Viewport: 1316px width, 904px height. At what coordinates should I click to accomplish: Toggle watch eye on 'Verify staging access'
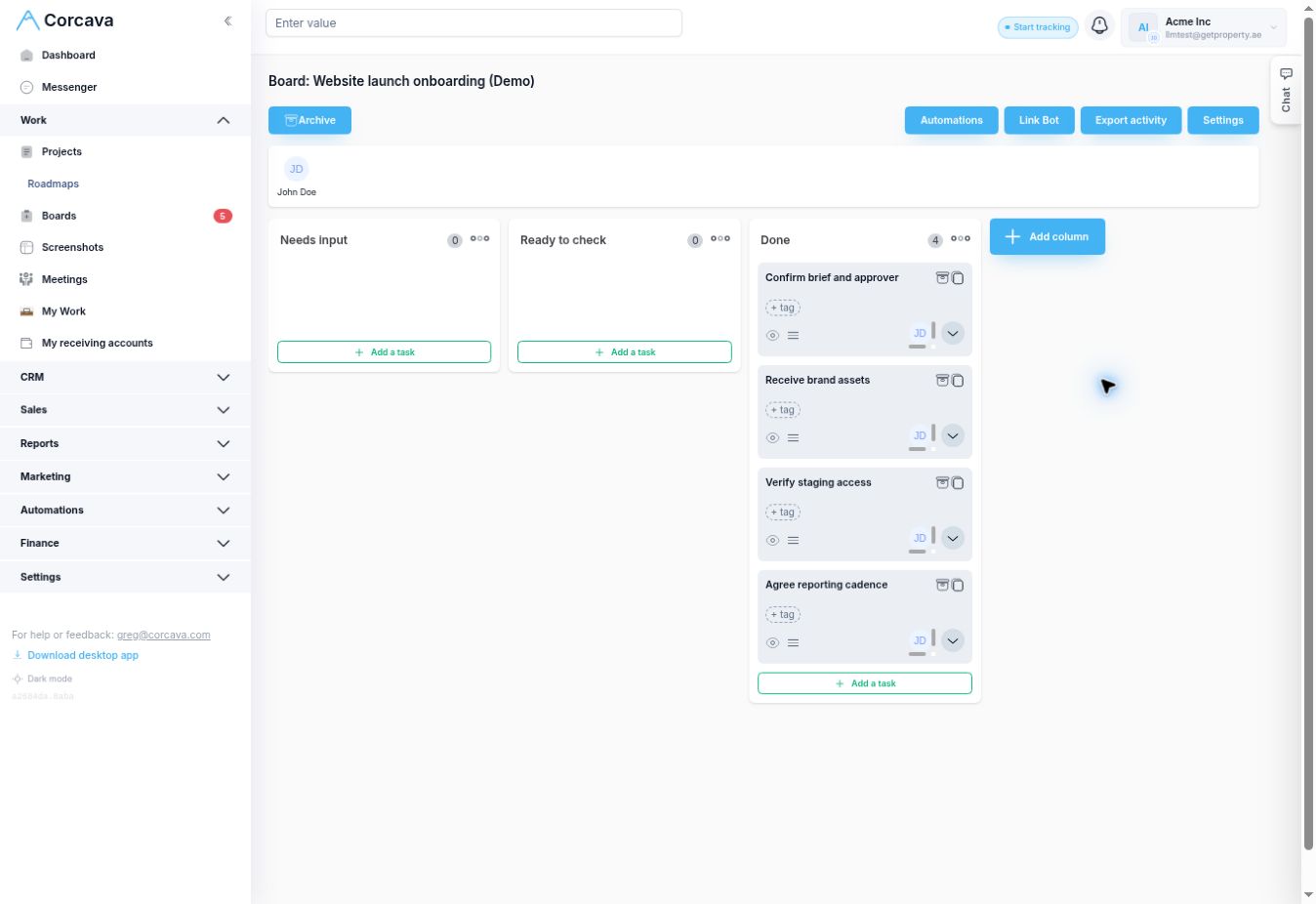pos(772,541)
